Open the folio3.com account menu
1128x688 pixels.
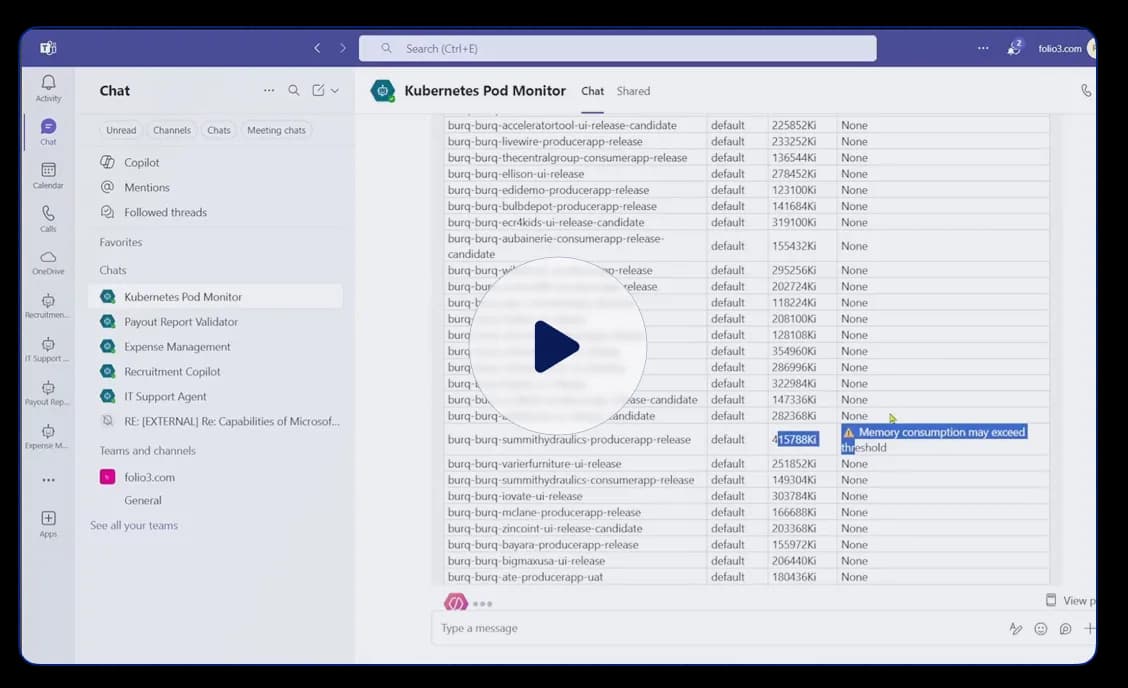[x=1060, y=48]
